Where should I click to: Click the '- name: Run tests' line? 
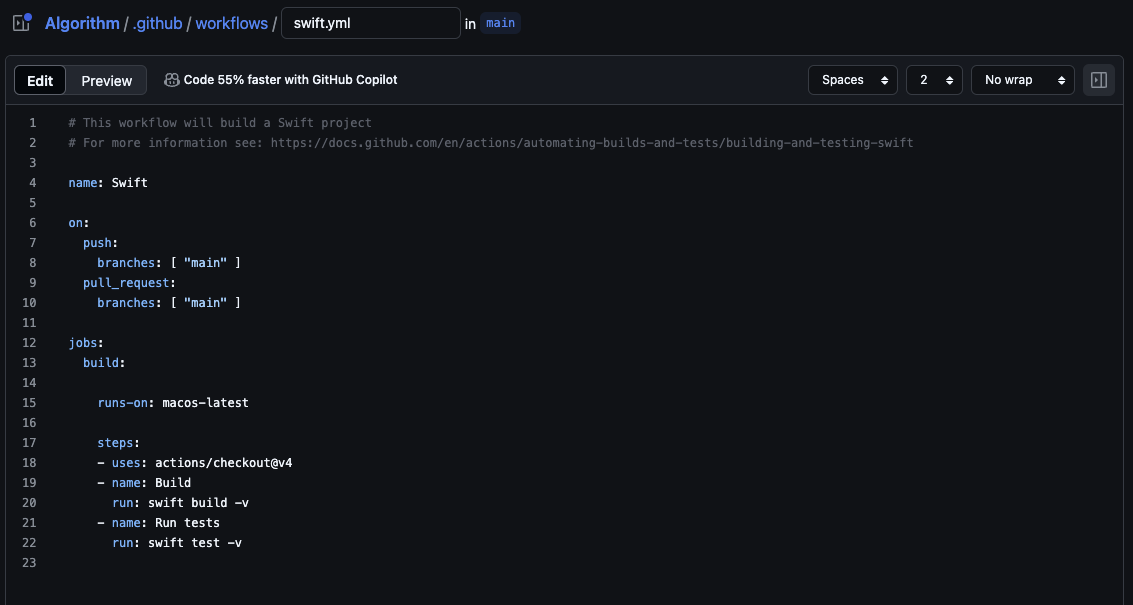158,523
